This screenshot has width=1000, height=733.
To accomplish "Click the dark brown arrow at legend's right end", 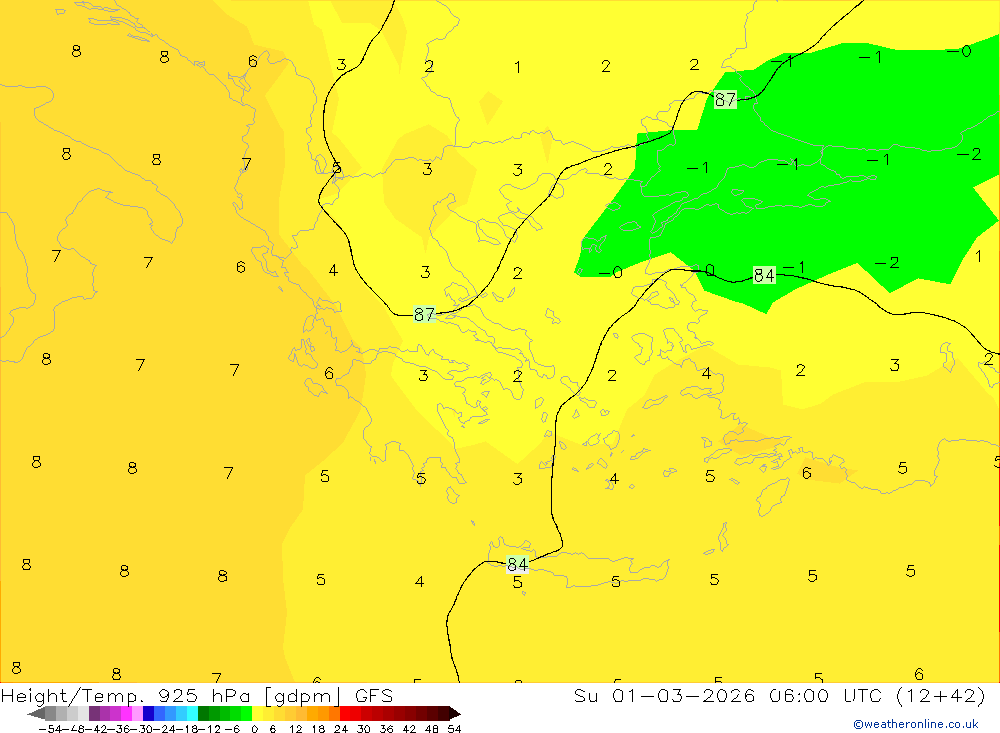I will (x=455, y=713).
